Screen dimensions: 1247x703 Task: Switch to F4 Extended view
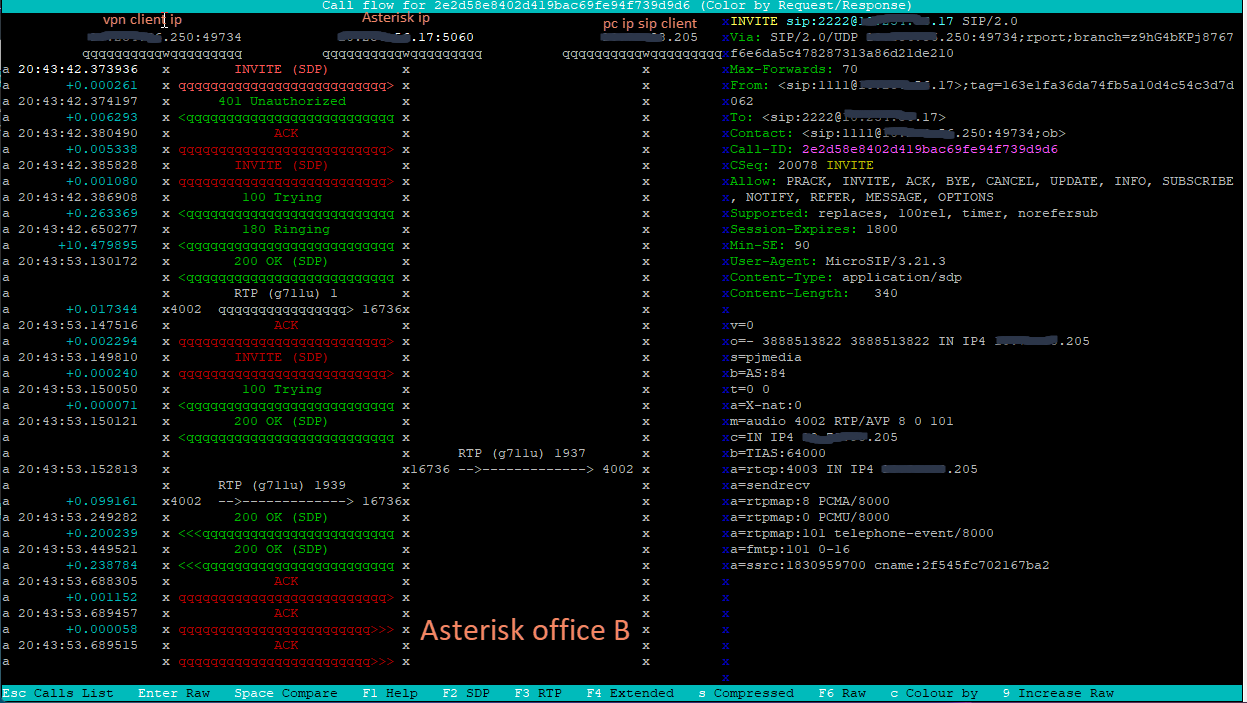(x=629, y=693)
